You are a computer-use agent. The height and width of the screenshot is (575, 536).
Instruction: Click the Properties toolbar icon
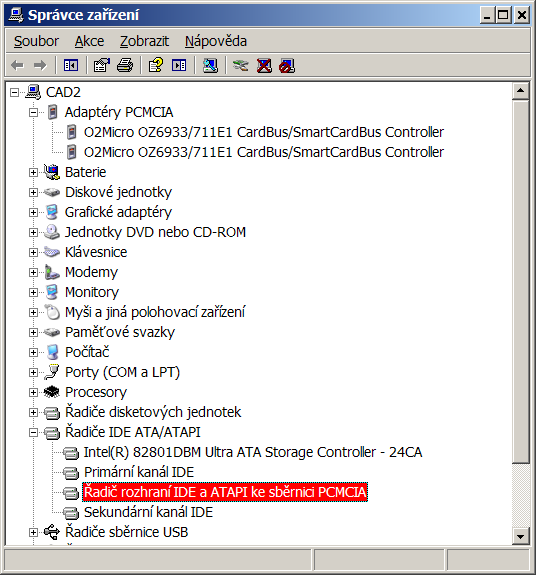(102, 66)
